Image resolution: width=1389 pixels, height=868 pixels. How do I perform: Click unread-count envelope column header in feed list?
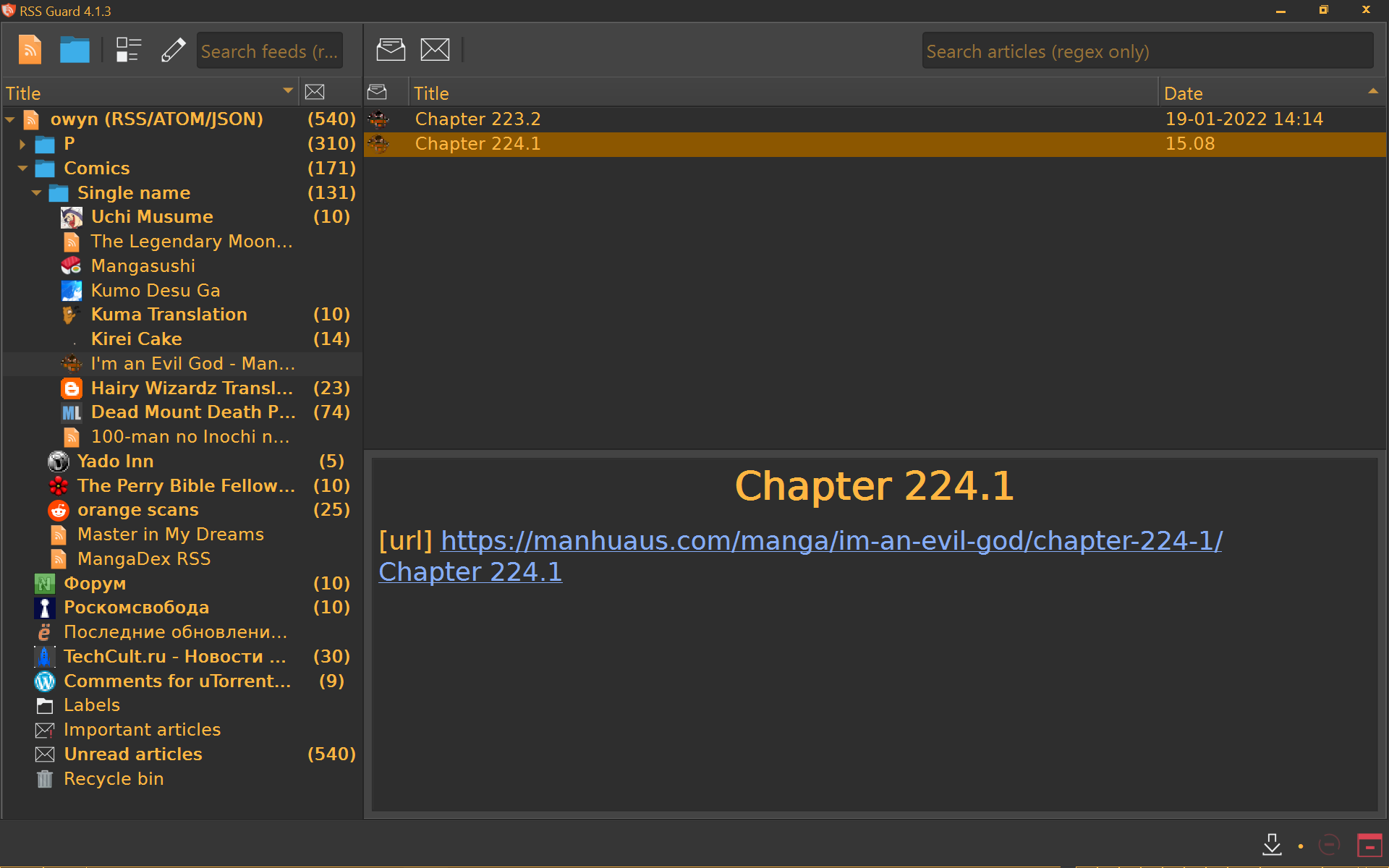click(x=315, y=93)
